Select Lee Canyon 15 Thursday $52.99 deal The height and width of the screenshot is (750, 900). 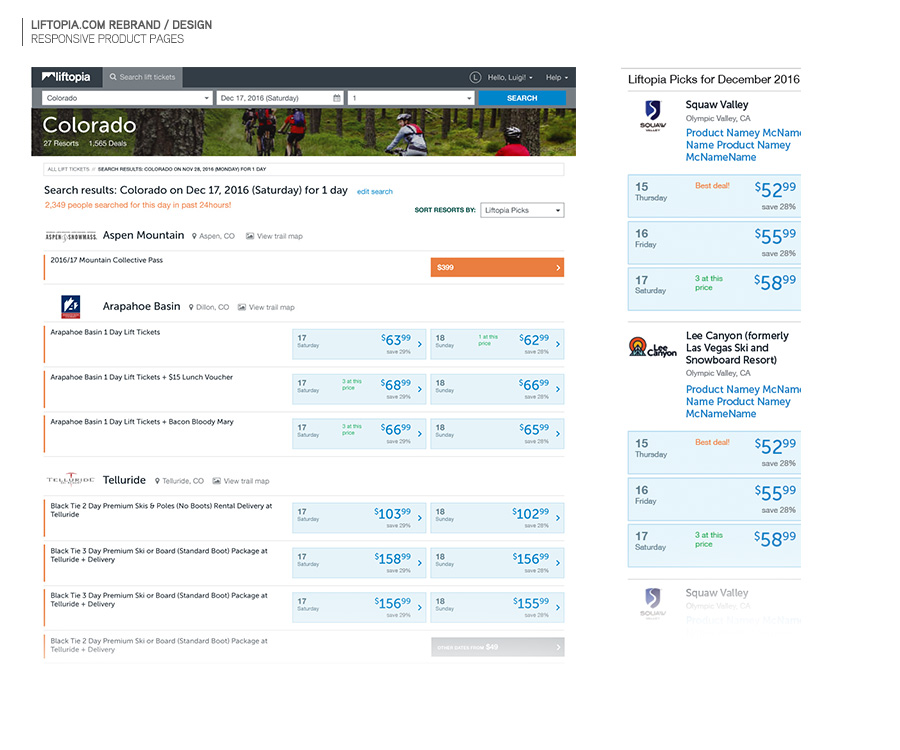[714, 453]
